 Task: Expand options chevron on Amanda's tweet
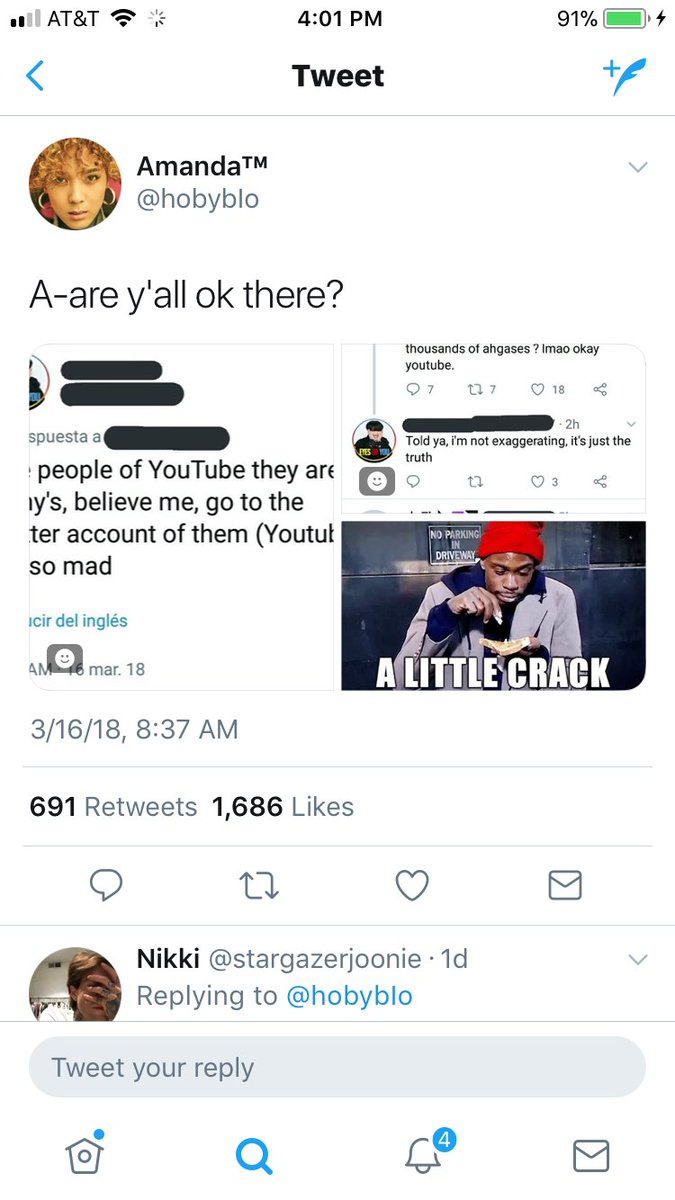(x=637, y=167)
